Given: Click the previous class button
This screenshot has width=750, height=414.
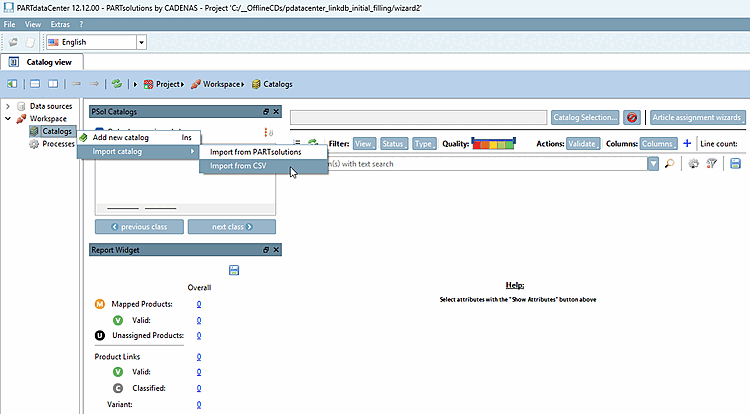Looking at the screenshot, I should [x=139, y=227].
